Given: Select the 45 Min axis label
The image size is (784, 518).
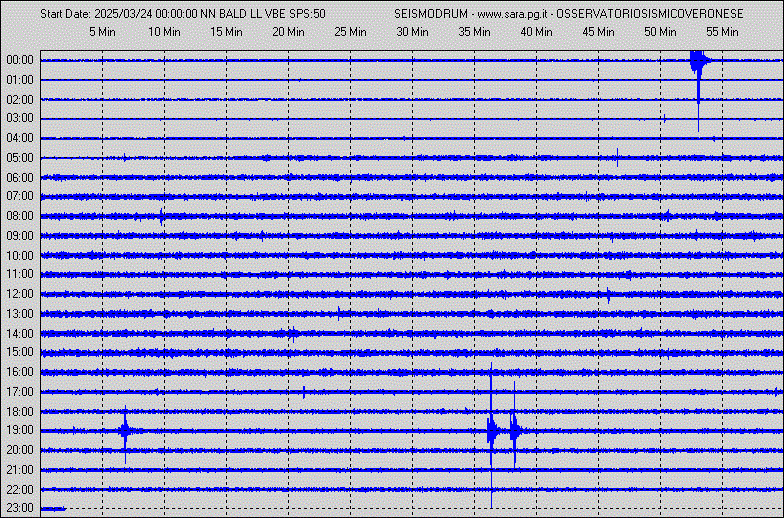Looking at the screenshot, I should point(598,32).
